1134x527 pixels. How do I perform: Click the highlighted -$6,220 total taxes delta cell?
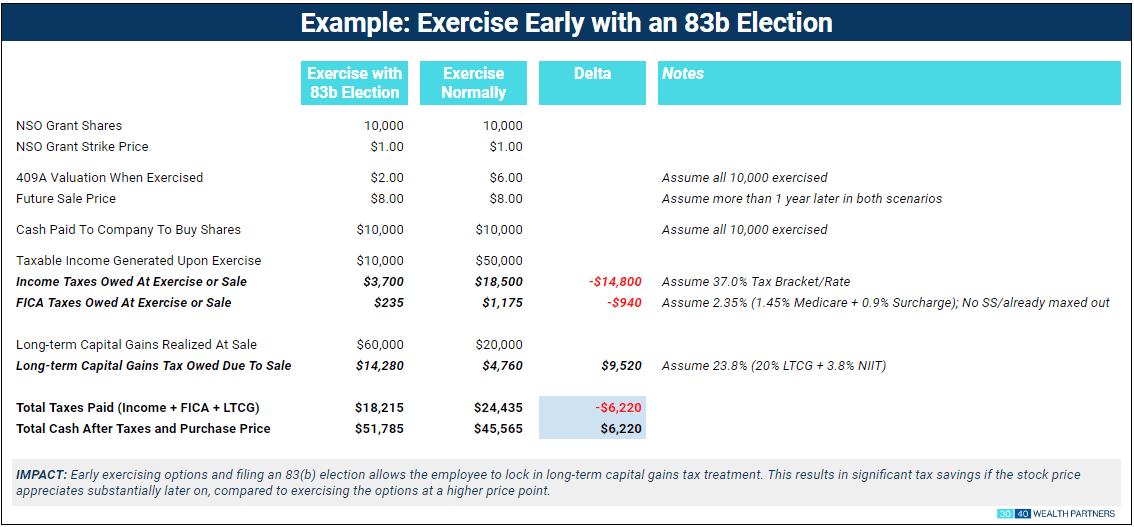pyautogui.click(x=592, y=408)
